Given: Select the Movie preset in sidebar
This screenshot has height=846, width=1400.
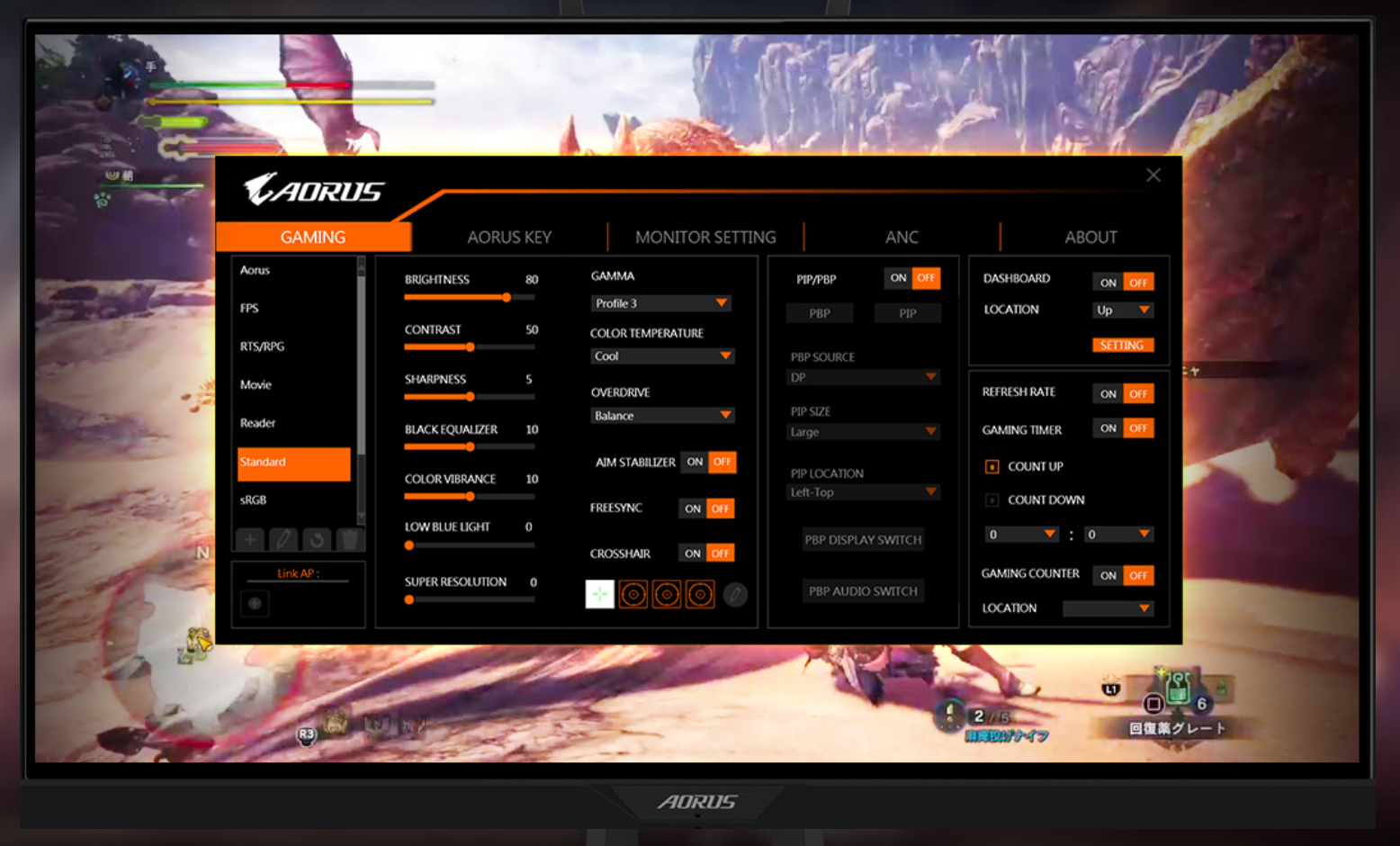Looking at the screenshot, I should (256, 384).
